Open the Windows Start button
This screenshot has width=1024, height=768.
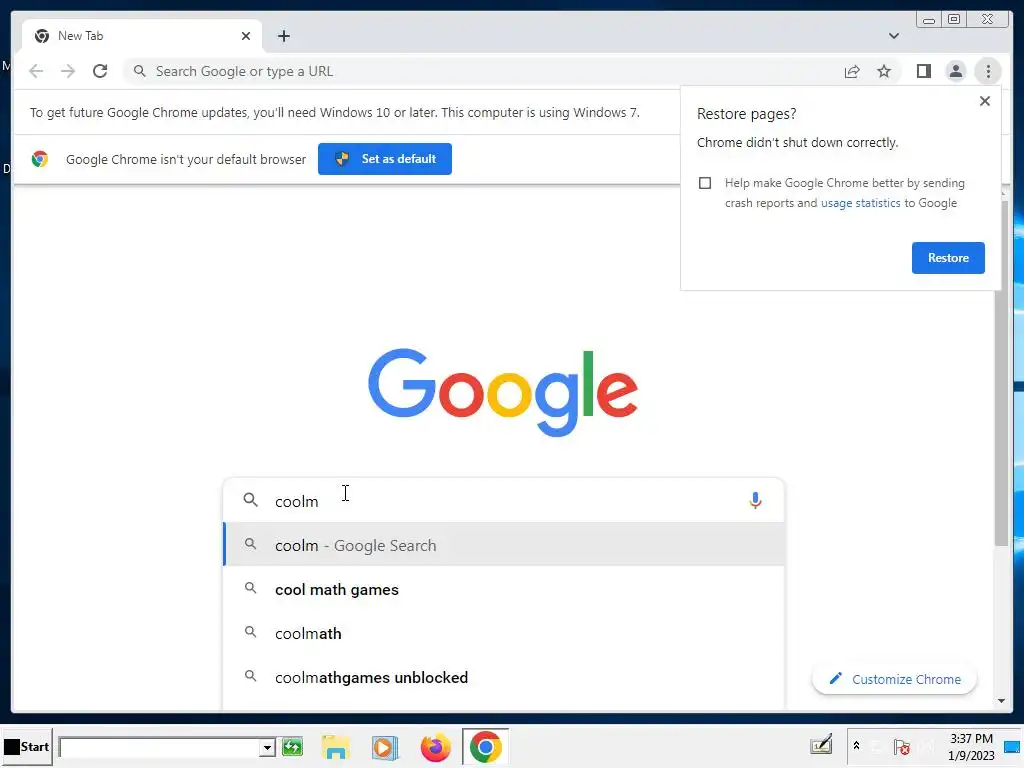coord(27,746)
